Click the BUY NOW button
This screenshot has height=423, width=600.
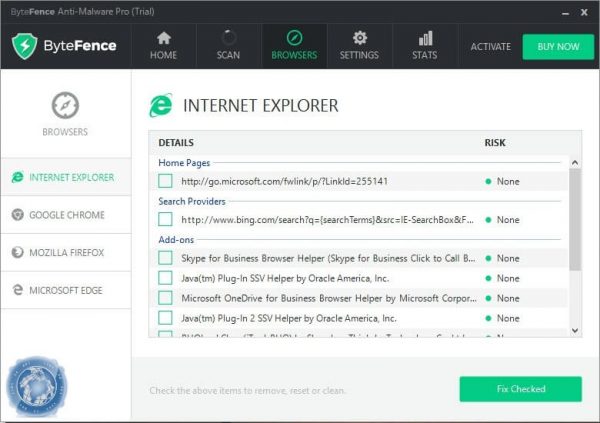(x=558, y=47)
